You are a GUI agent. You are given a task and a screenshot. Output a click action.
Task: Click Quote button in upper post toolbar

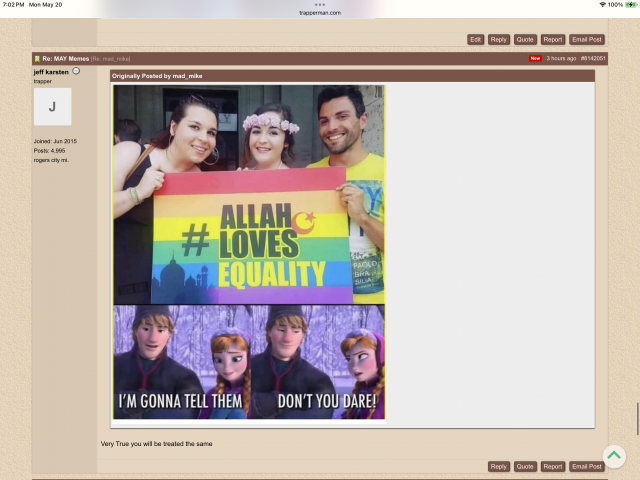525,40
